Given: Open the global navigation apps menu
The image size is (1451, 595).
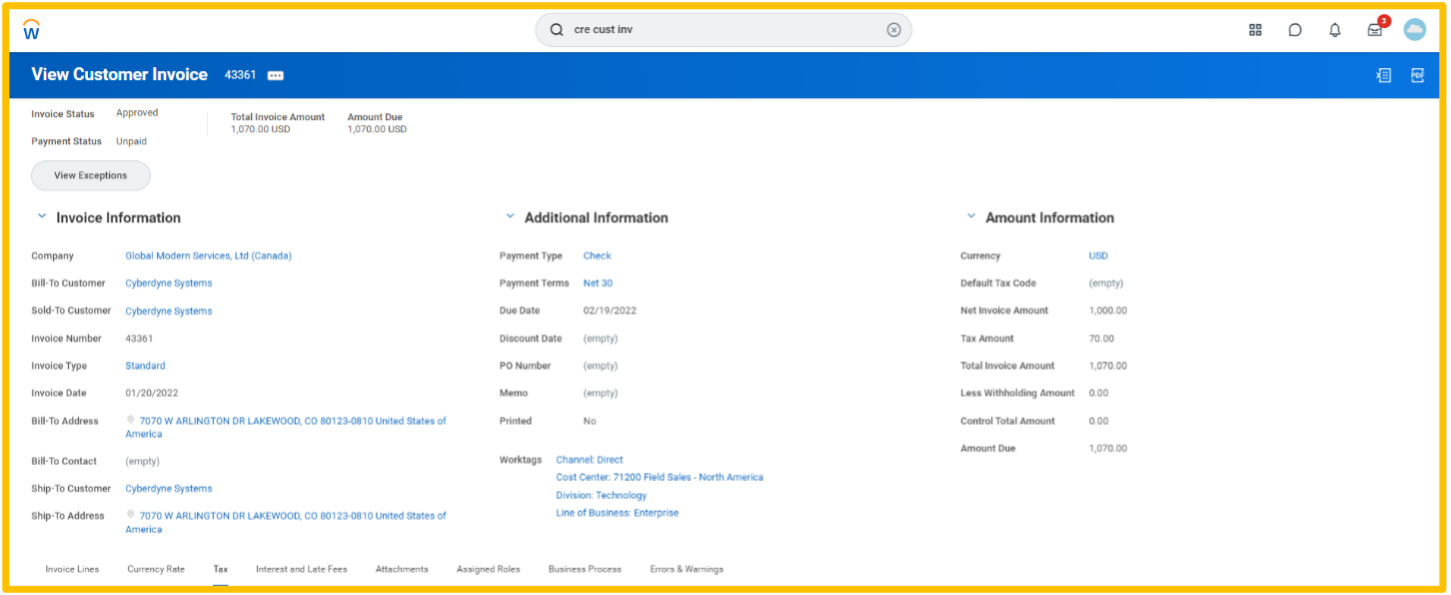Looking at the screenshot, I should 1255,29.
